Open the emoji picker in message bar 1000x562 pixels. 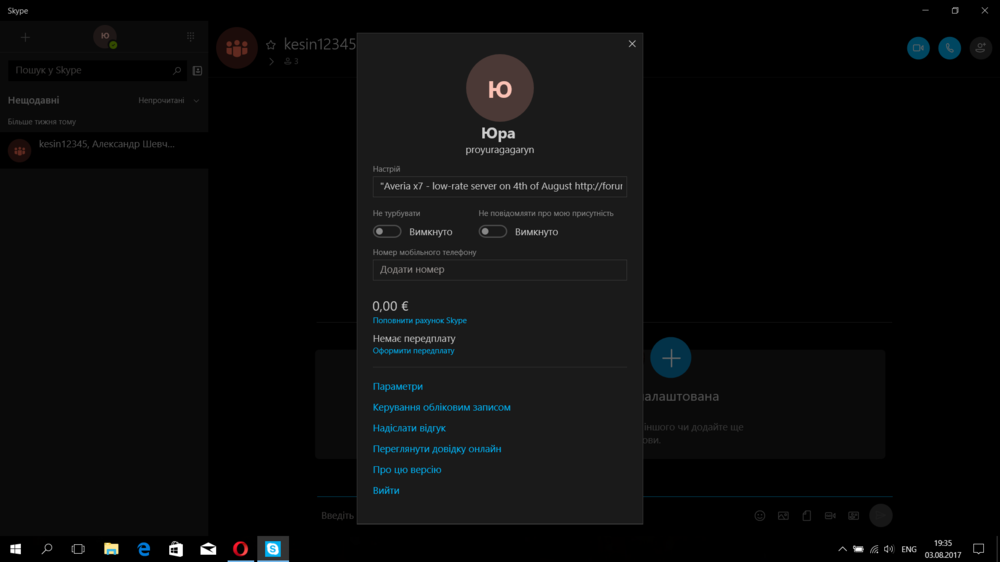coord(759,516)
